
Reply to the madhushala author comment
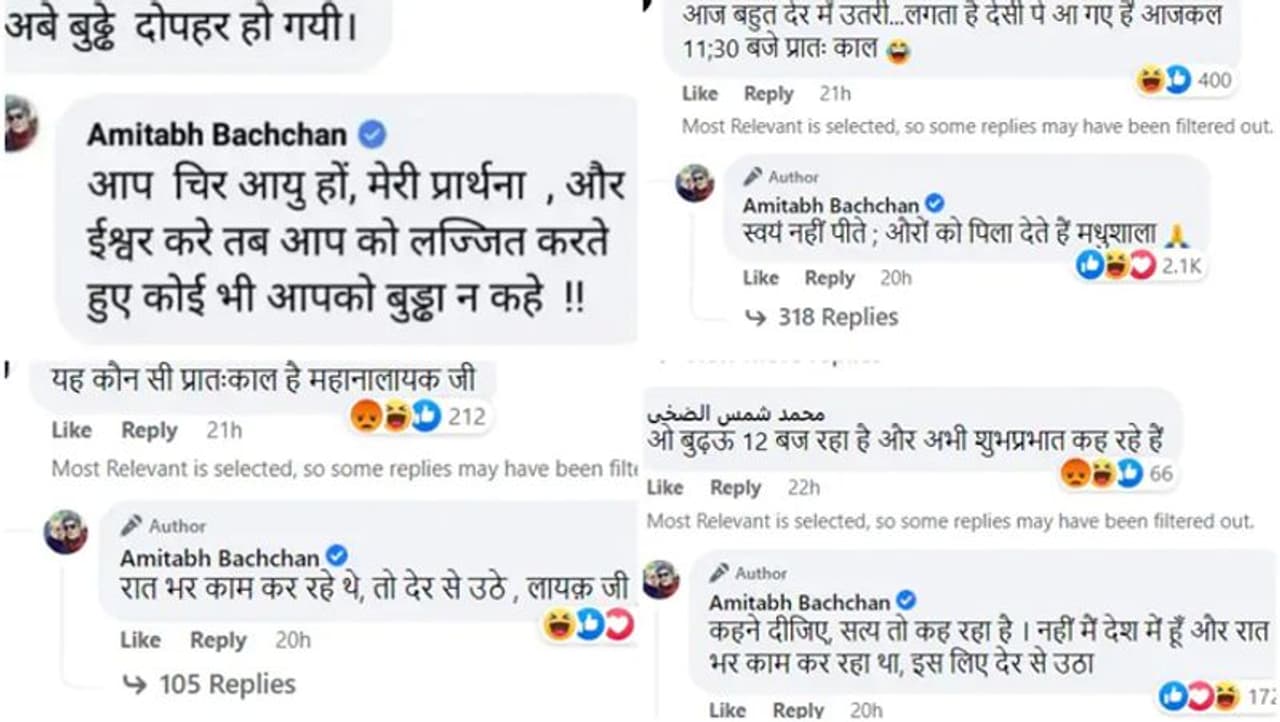pos(829,278)
